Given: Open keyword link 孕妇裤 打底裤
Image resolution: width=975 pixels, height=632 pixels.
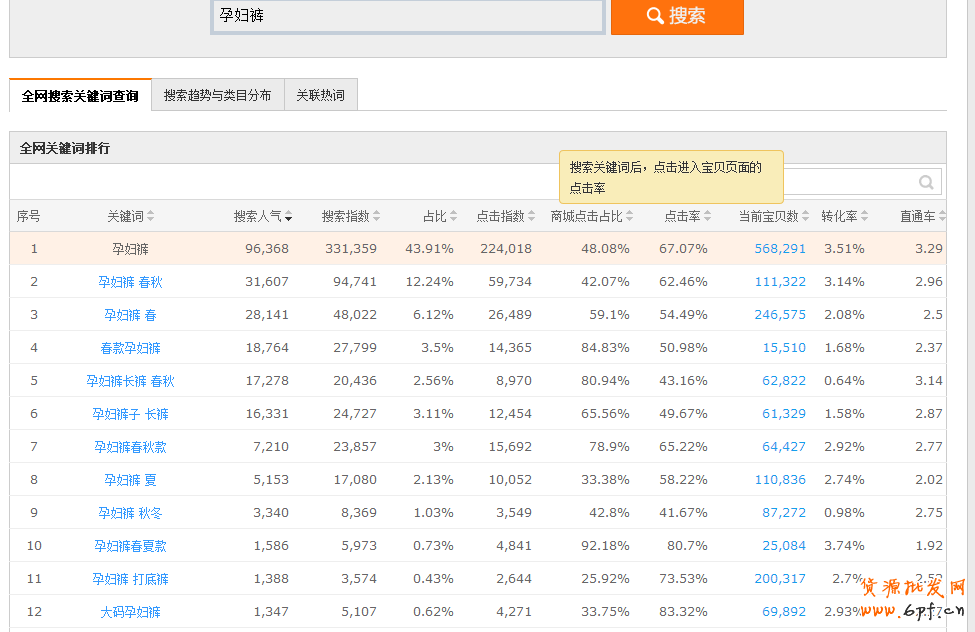Looking at the screenshot, I should click(130, 579).
